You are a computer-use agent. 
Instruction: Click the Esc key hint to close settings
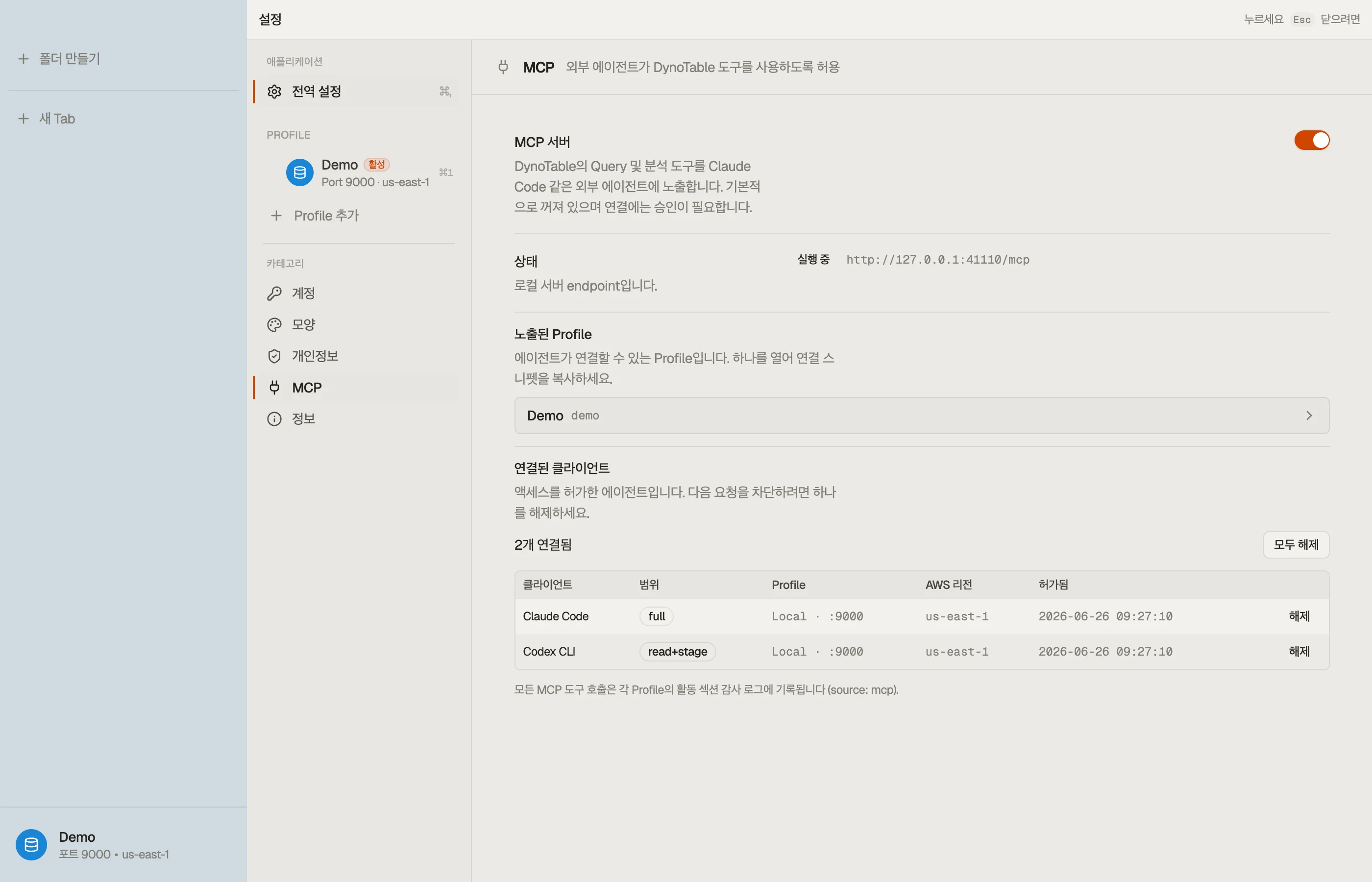click(x=1301, y=20)
